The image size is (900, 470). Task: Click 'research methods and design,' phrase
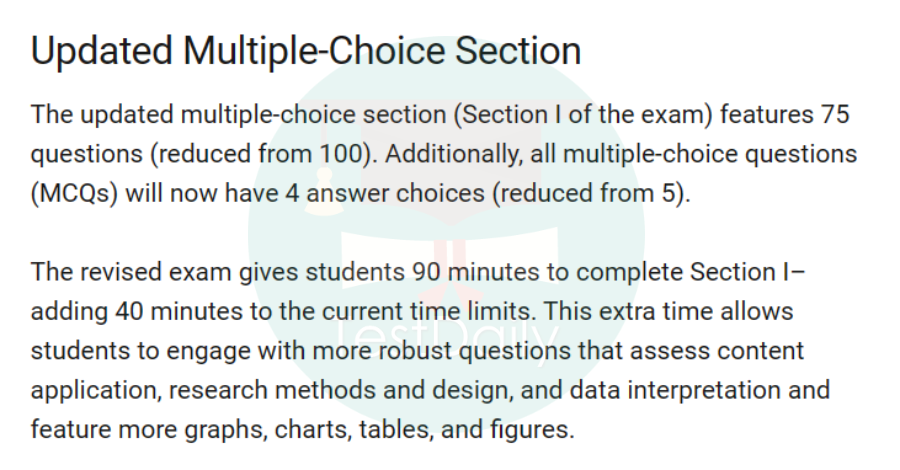341,390
